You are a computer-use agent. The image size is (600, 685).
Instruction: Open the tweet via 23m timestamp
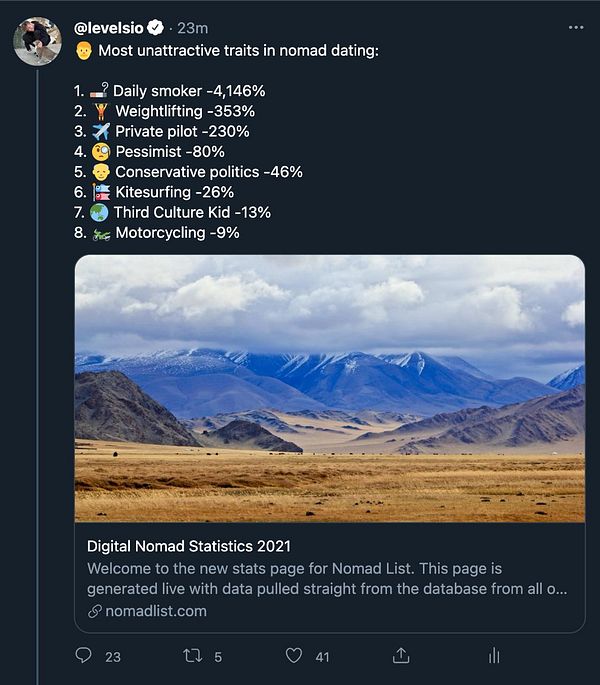pos(192,28)
